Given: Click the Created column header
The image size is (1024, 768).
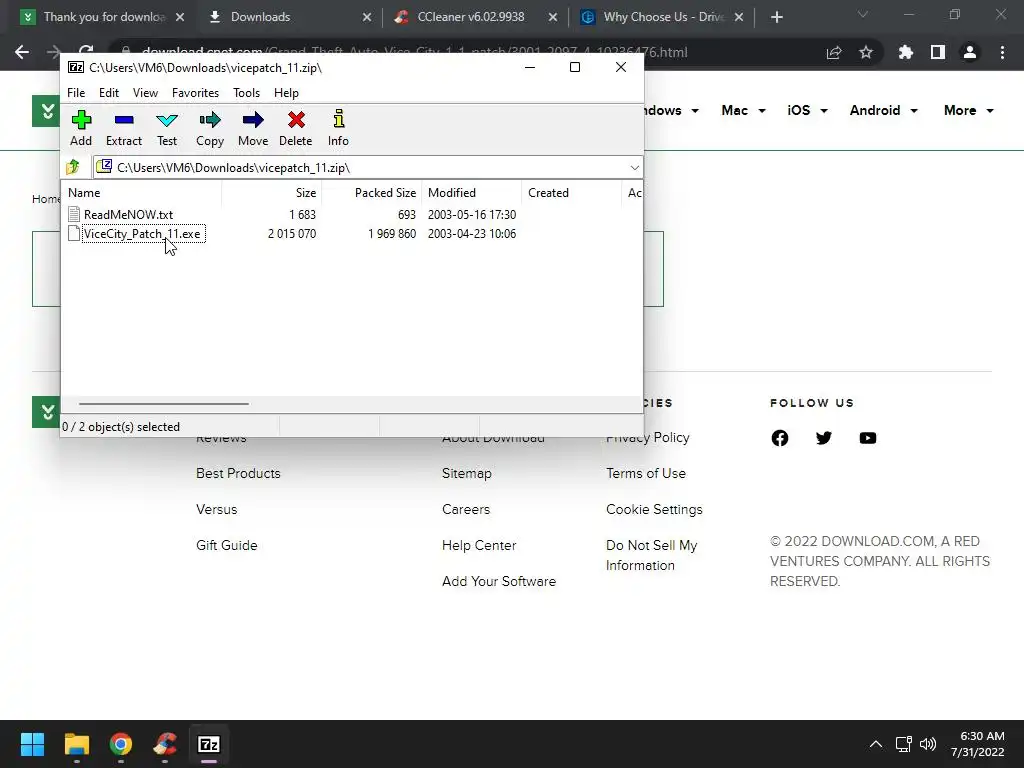Looking at the screenshot, I should pyautogui.click(x=571, y=193).
